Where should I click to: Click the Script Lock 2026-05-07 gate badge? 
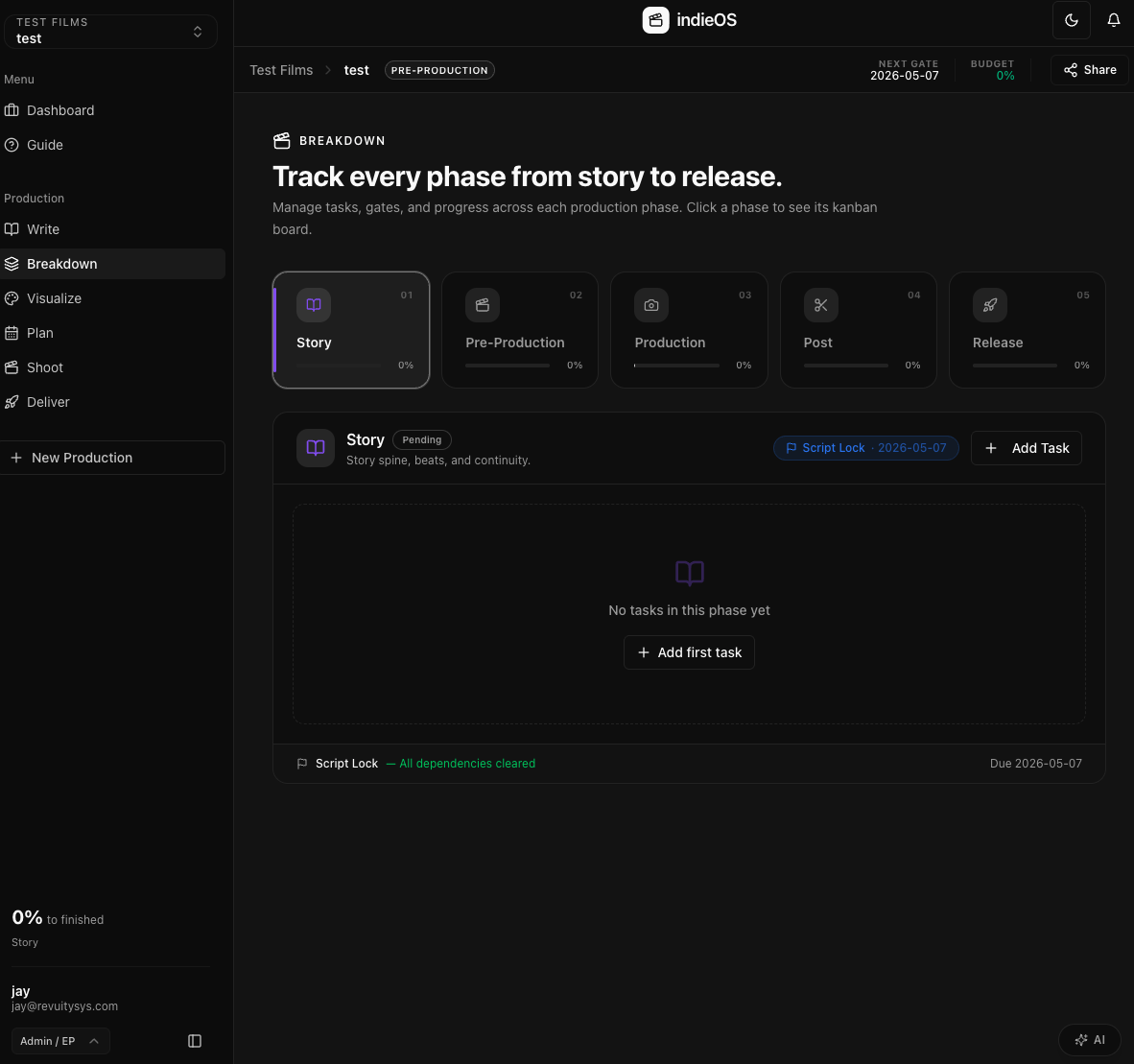click(865, 448)
